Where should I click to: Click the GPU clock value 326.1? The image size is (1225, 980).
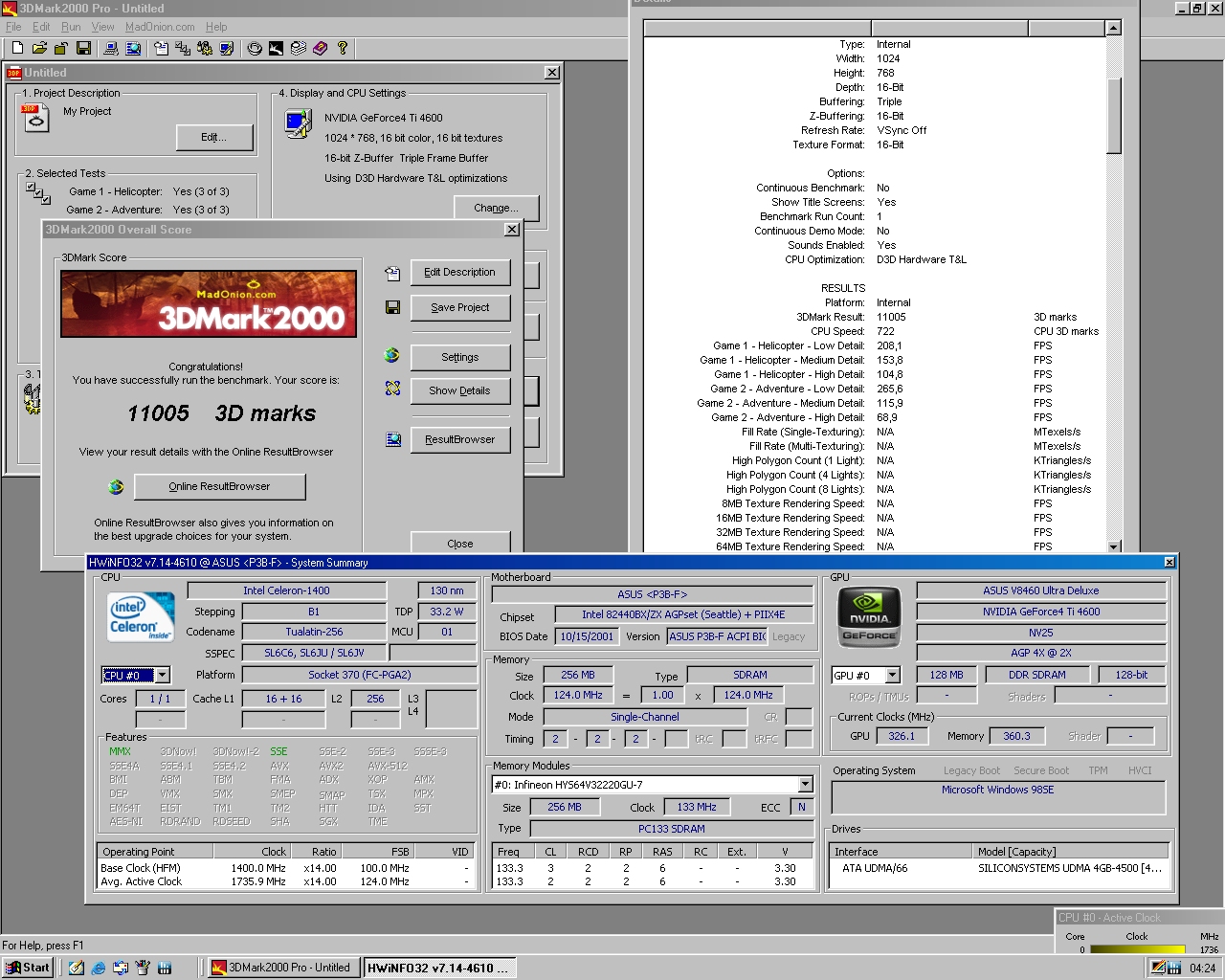pos(902,736)
